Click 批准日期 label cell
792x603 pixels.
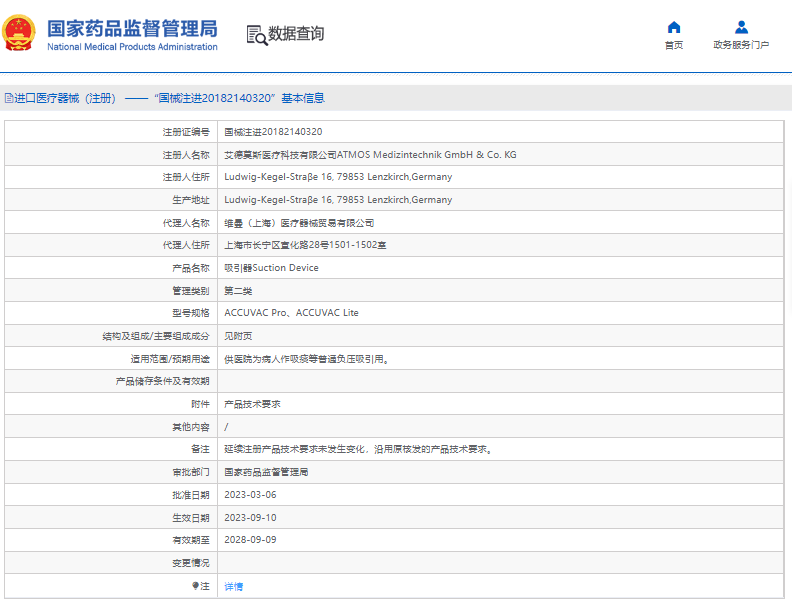pyautogui.click(x=111, y=495)
